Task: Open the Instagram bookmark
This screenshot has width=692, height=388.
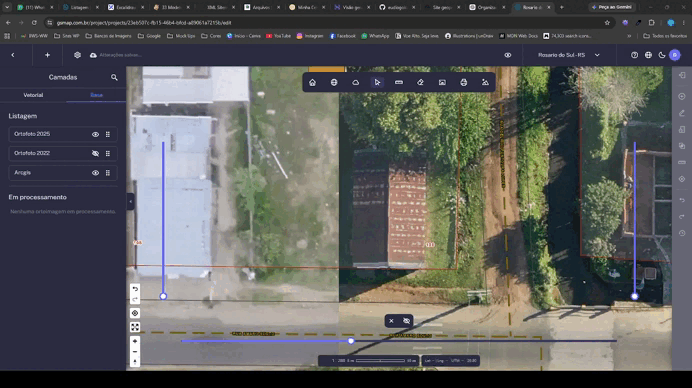Action: click(310, 36)
